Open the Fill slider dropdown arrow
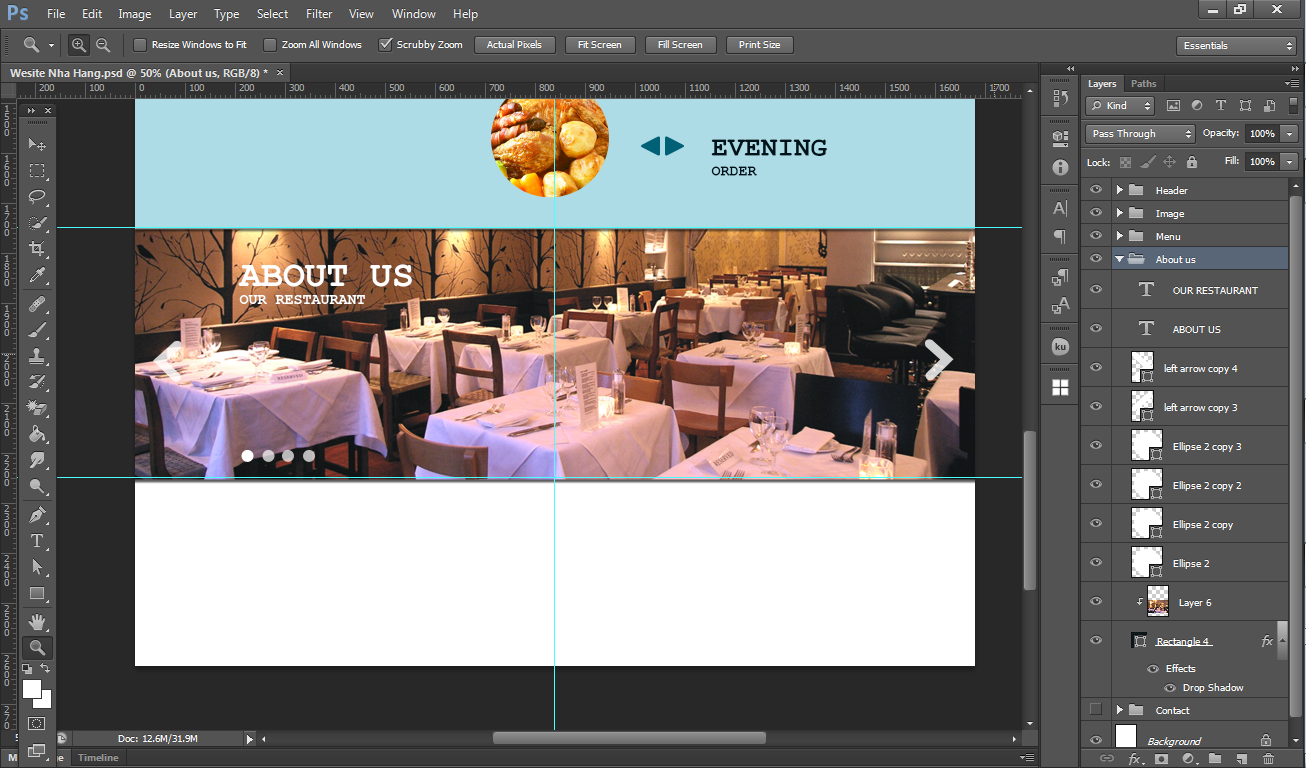Image resolution: width=1306 pixels, height=768 pixels. coord(1289,161)
